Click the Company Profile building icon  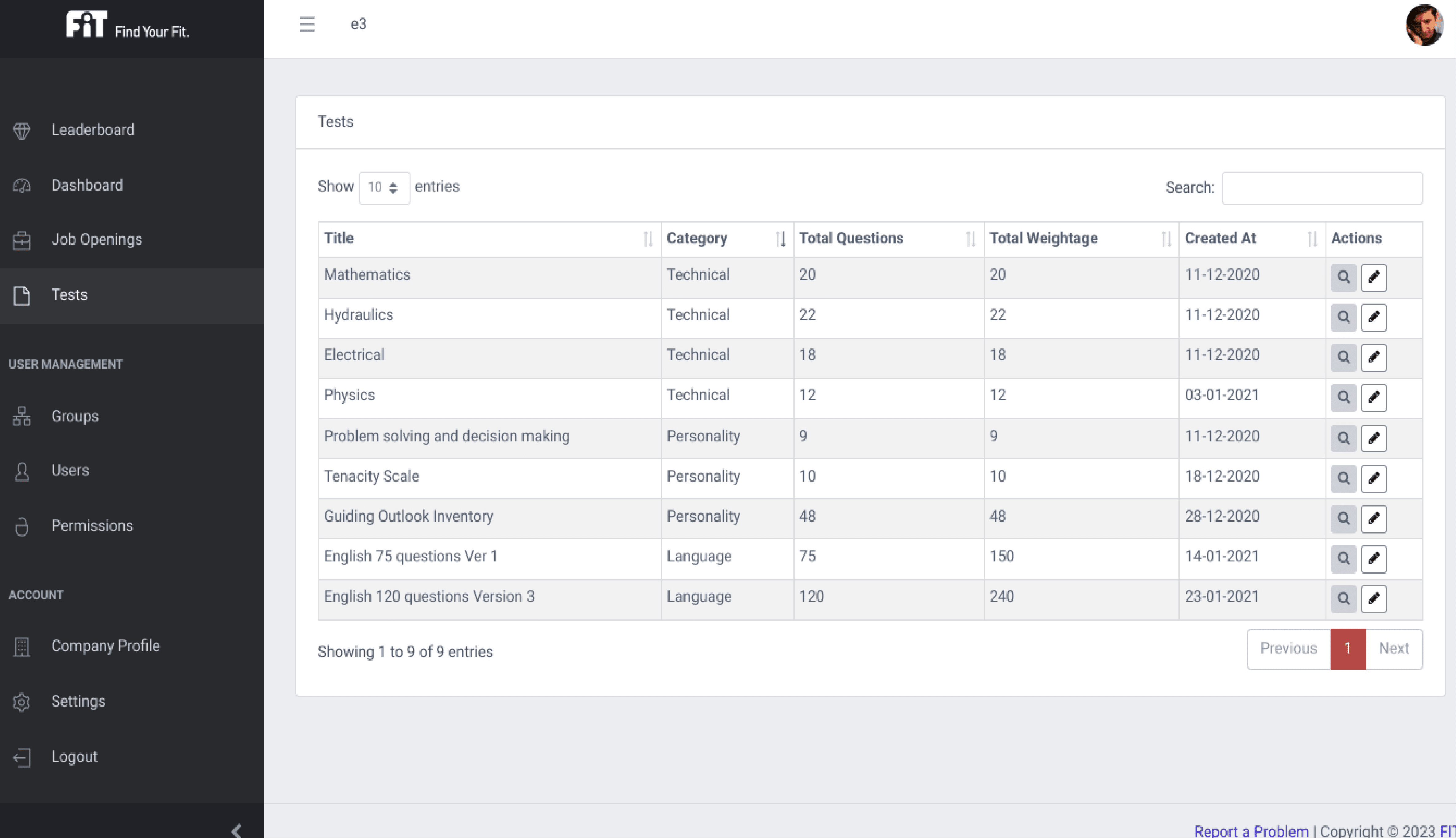pos(22,647)
